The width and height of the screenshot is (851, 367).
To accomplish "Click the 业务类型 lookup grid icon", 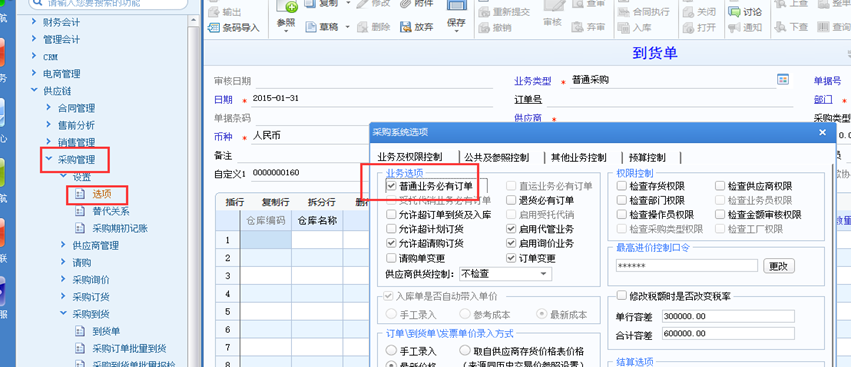I will tap(783, 80).
